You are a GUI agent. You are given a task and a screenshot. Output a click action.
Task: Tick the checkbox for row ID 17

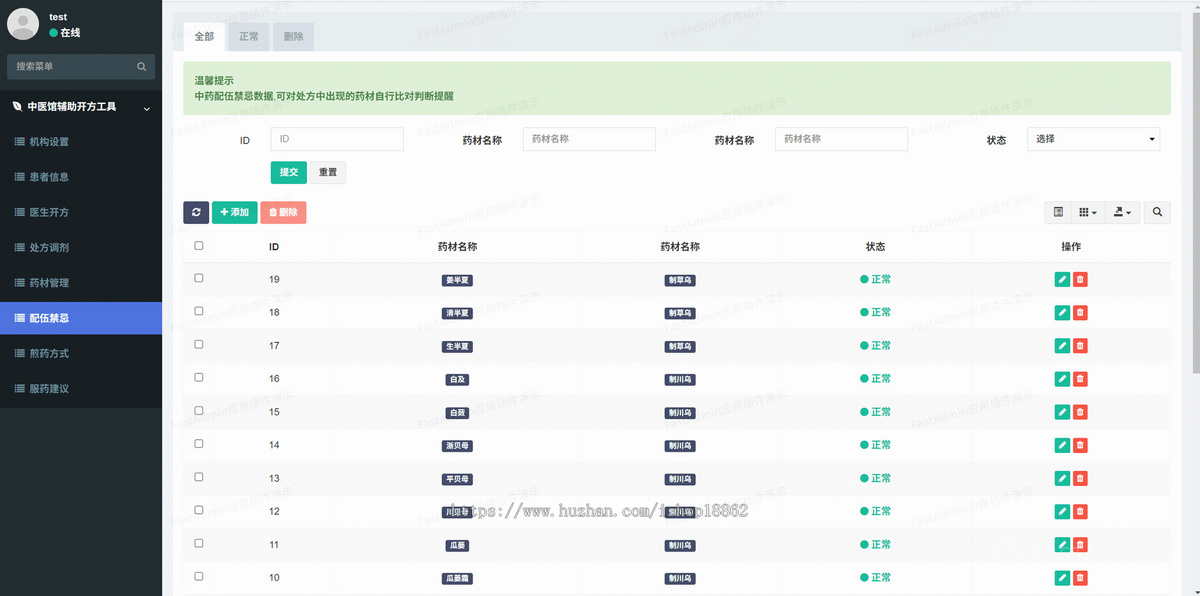199,344
